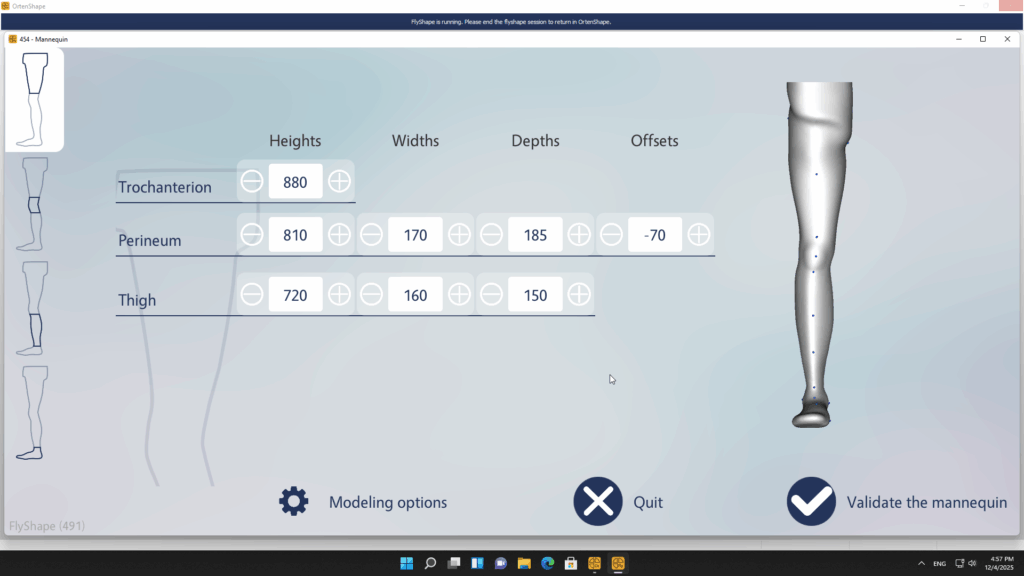Click the Thigh height input field

[296, 295]
